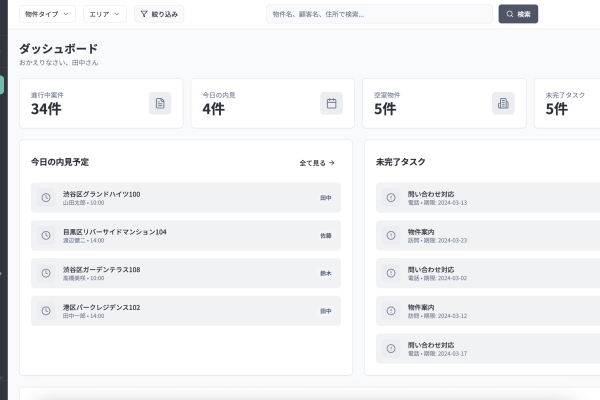Open the 全て見る link

coord(317,163)
